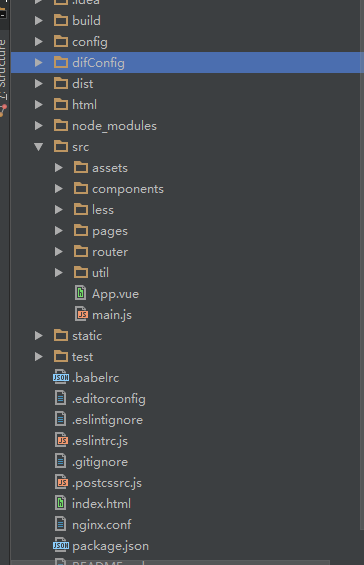Image resolution: width=364 pixels, height=565 pixels.
Task: Click the less folder icon
Action: pos(81,209)
